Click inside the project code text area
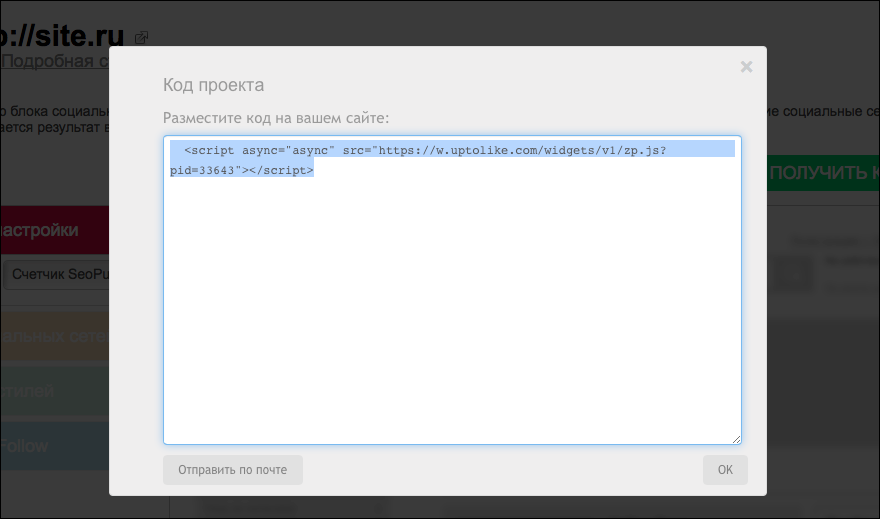 [452, 290]
